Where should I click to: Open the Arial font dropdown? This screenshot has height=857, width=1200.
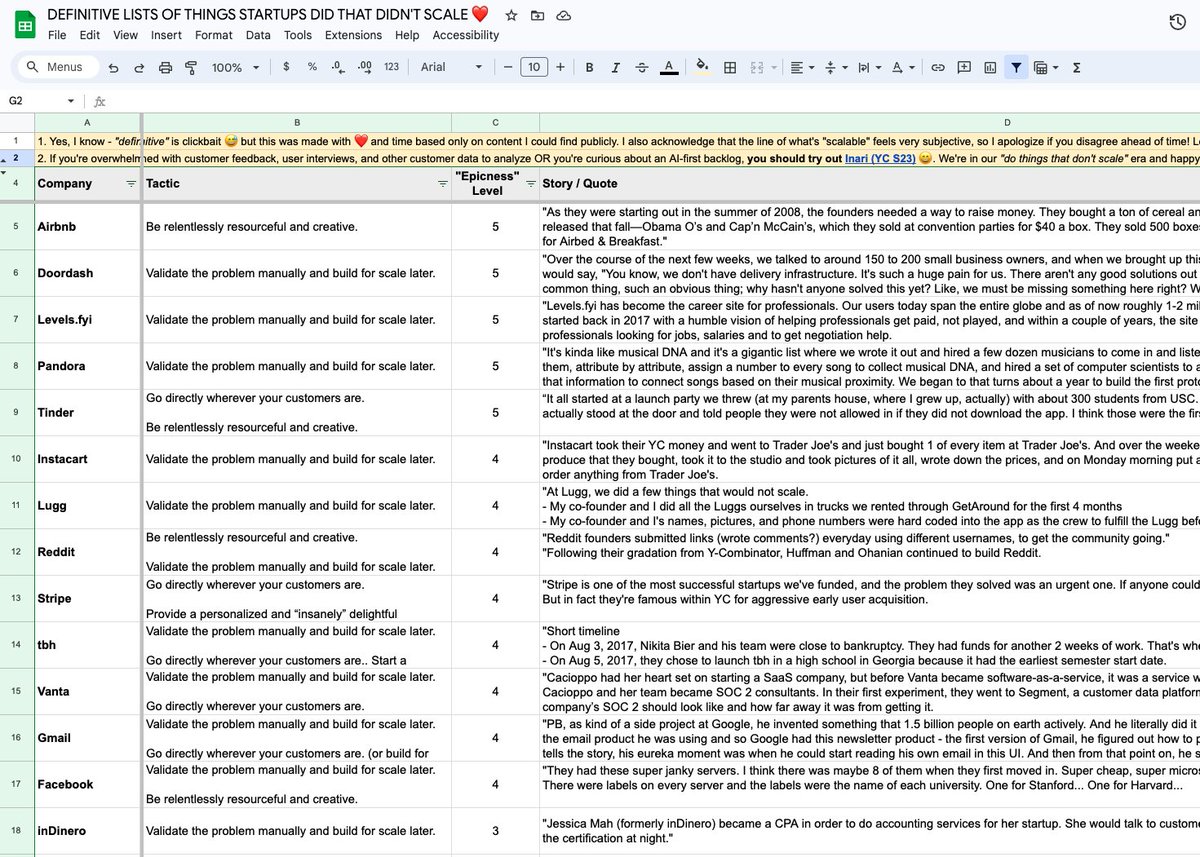click(451, 67)
